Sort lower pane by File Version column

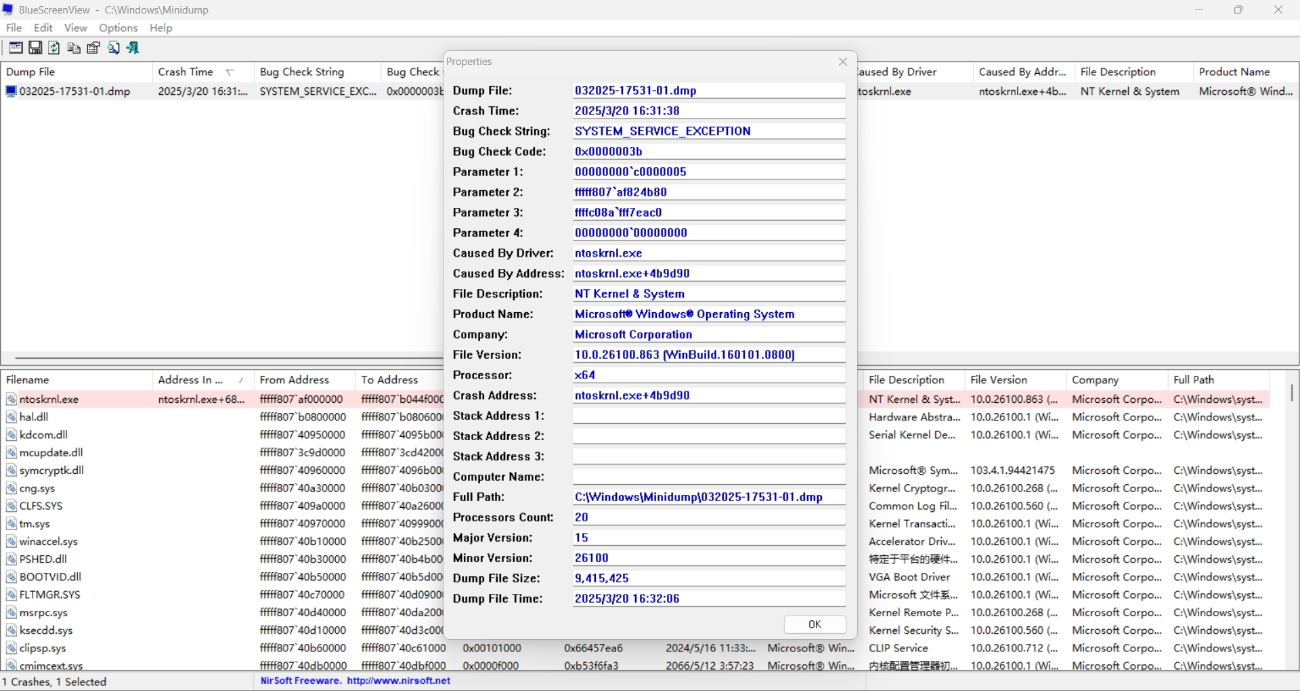1016,380
